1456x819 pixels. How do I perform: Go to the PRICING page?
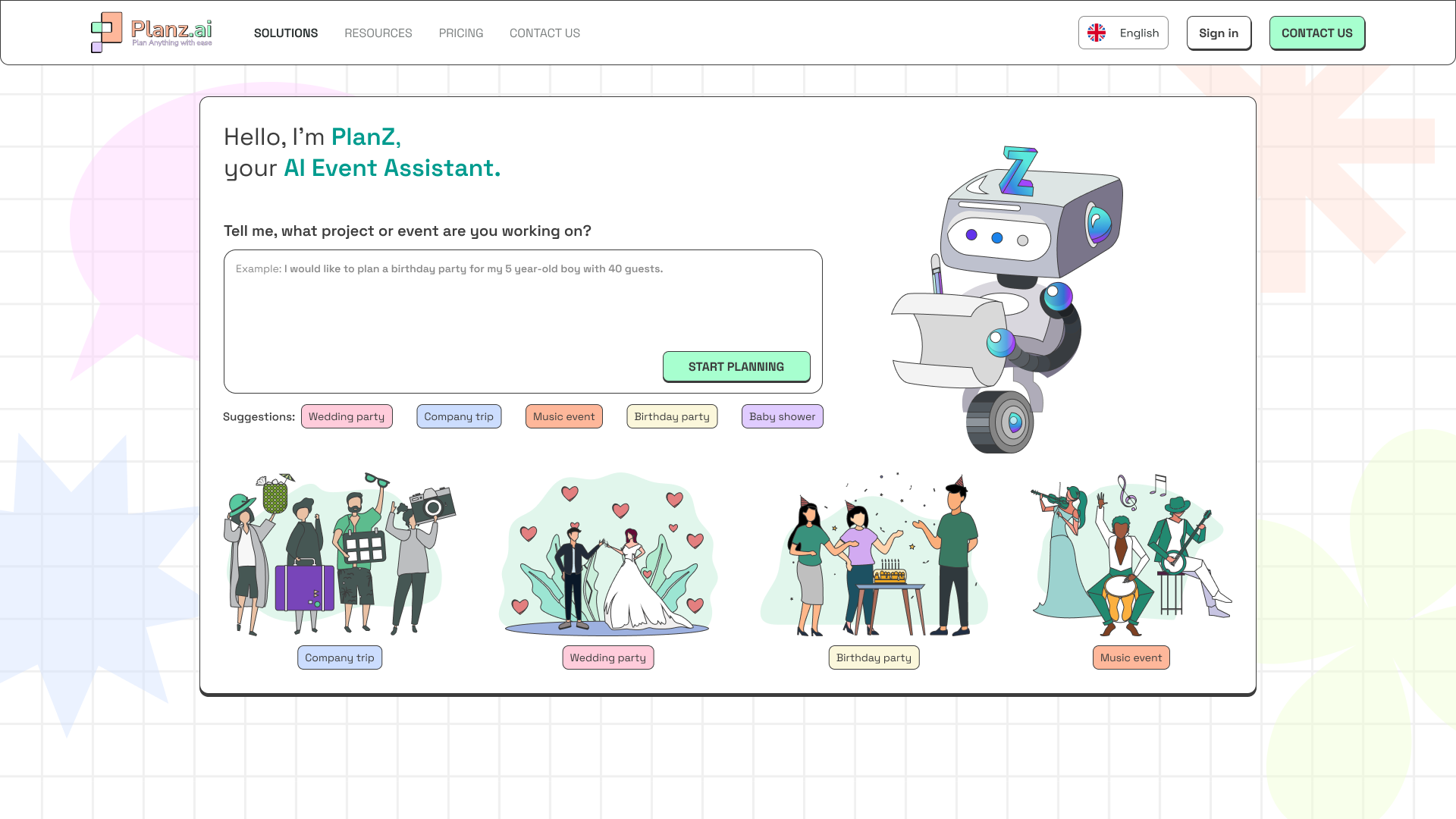coord(461,33)
